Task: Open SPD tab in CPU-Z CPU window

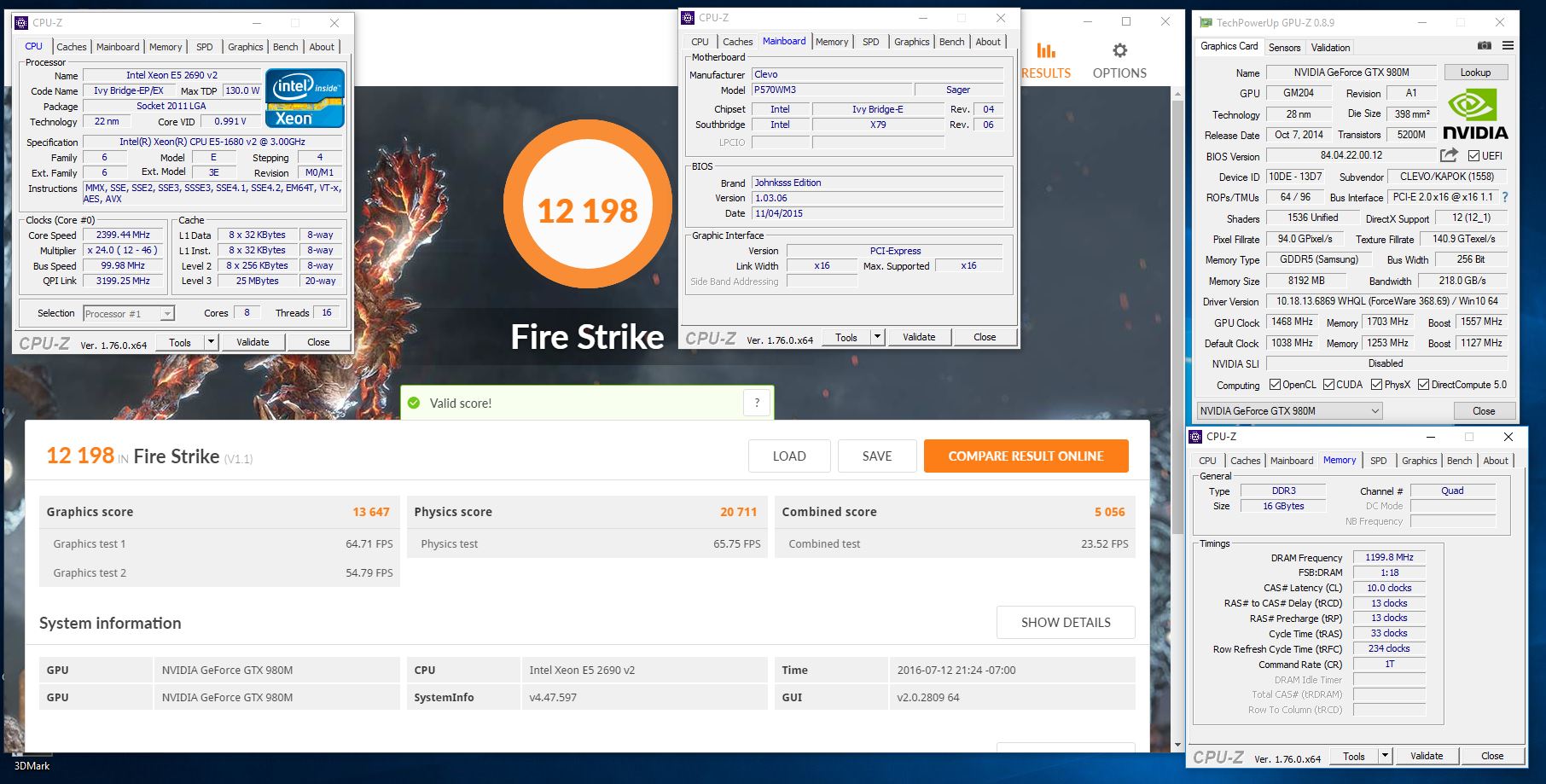Action: 205,47
